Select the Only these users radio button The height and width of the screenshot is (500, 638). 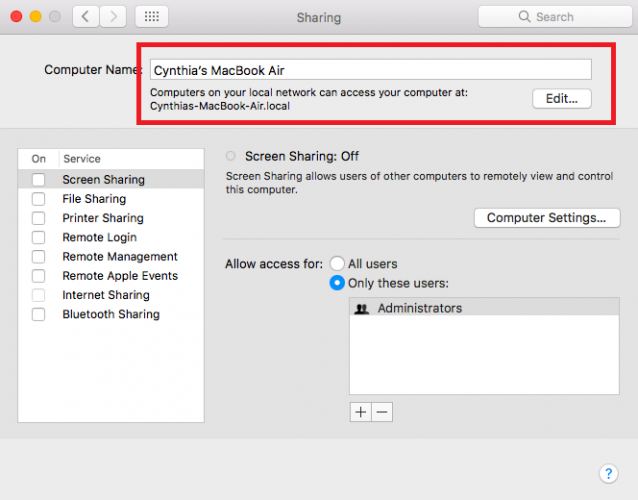coord(337,283)
